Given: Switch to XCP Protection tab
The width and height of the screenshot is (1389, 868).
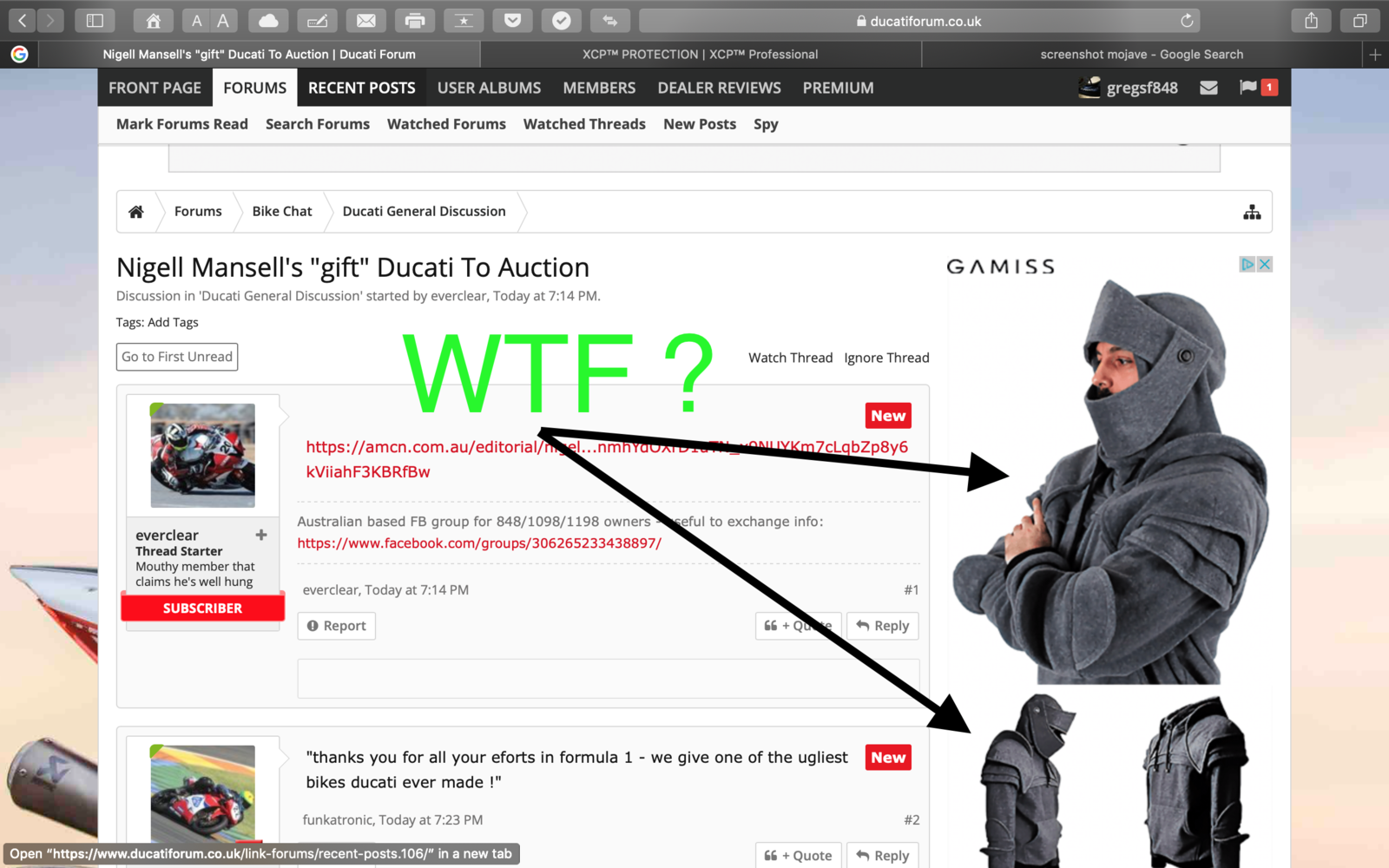Looking at the screenshot, I should coord(700,54).
